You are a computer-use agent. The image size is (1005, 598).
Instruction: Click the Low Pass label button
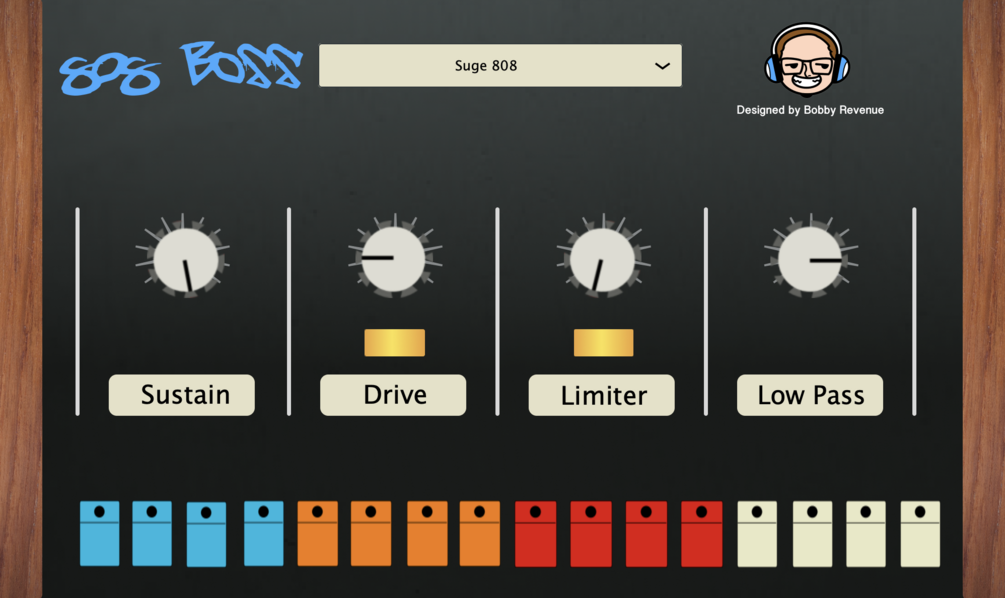[x=810, y=395]
